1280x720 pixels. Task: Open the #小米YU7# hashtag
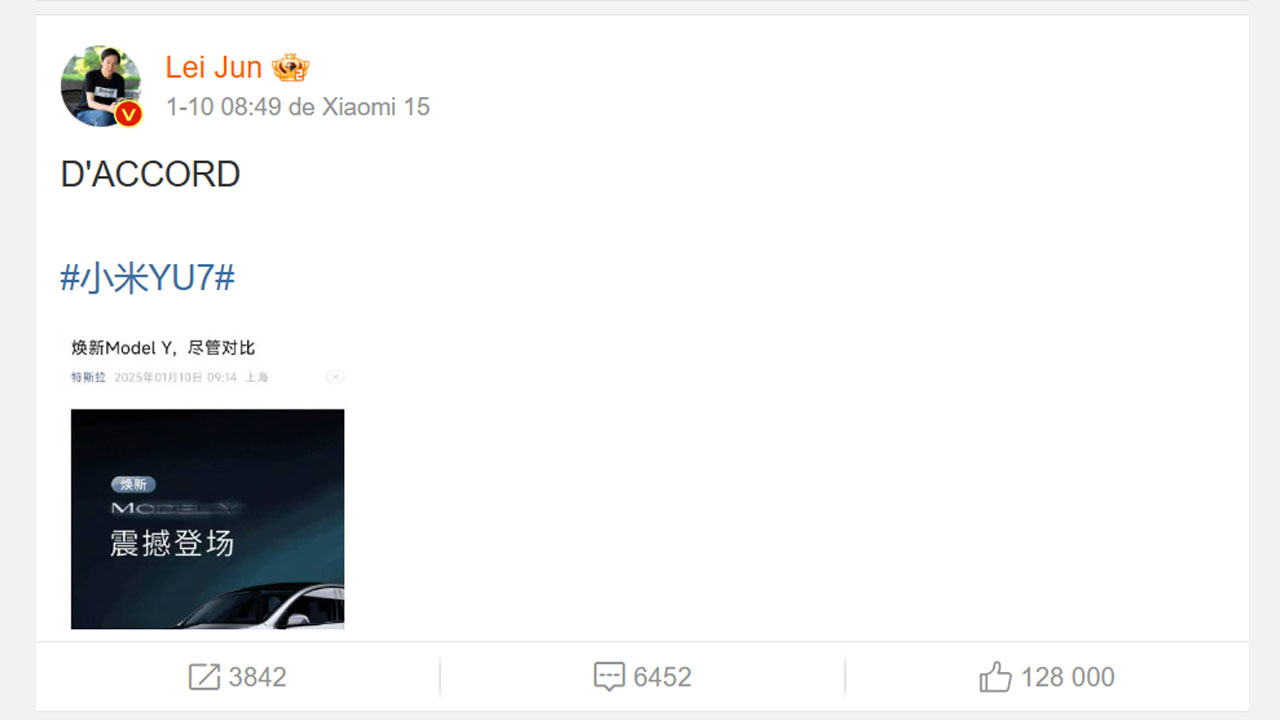[148, 278]
